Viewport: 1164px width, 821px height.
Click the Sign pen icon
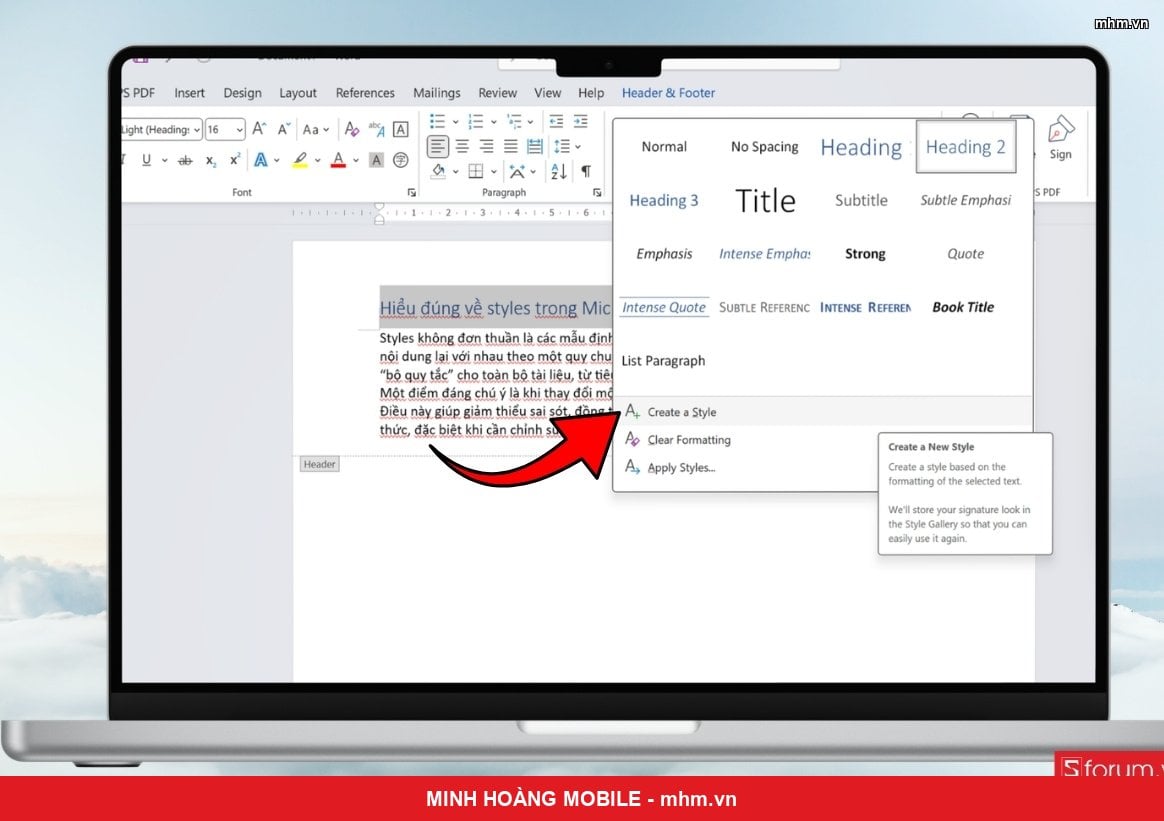[1060, 130]
